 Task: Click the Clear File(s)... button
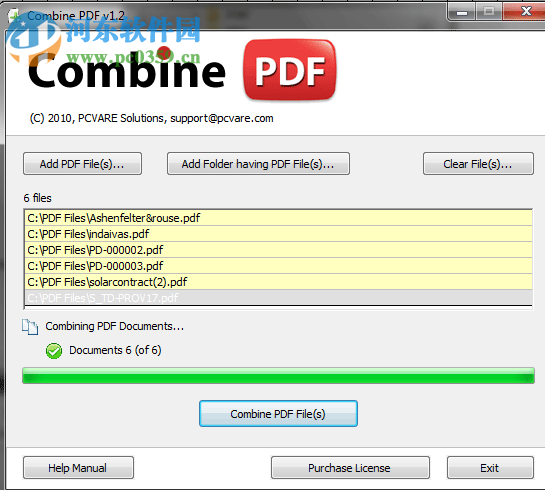click(x=478, y=164)
